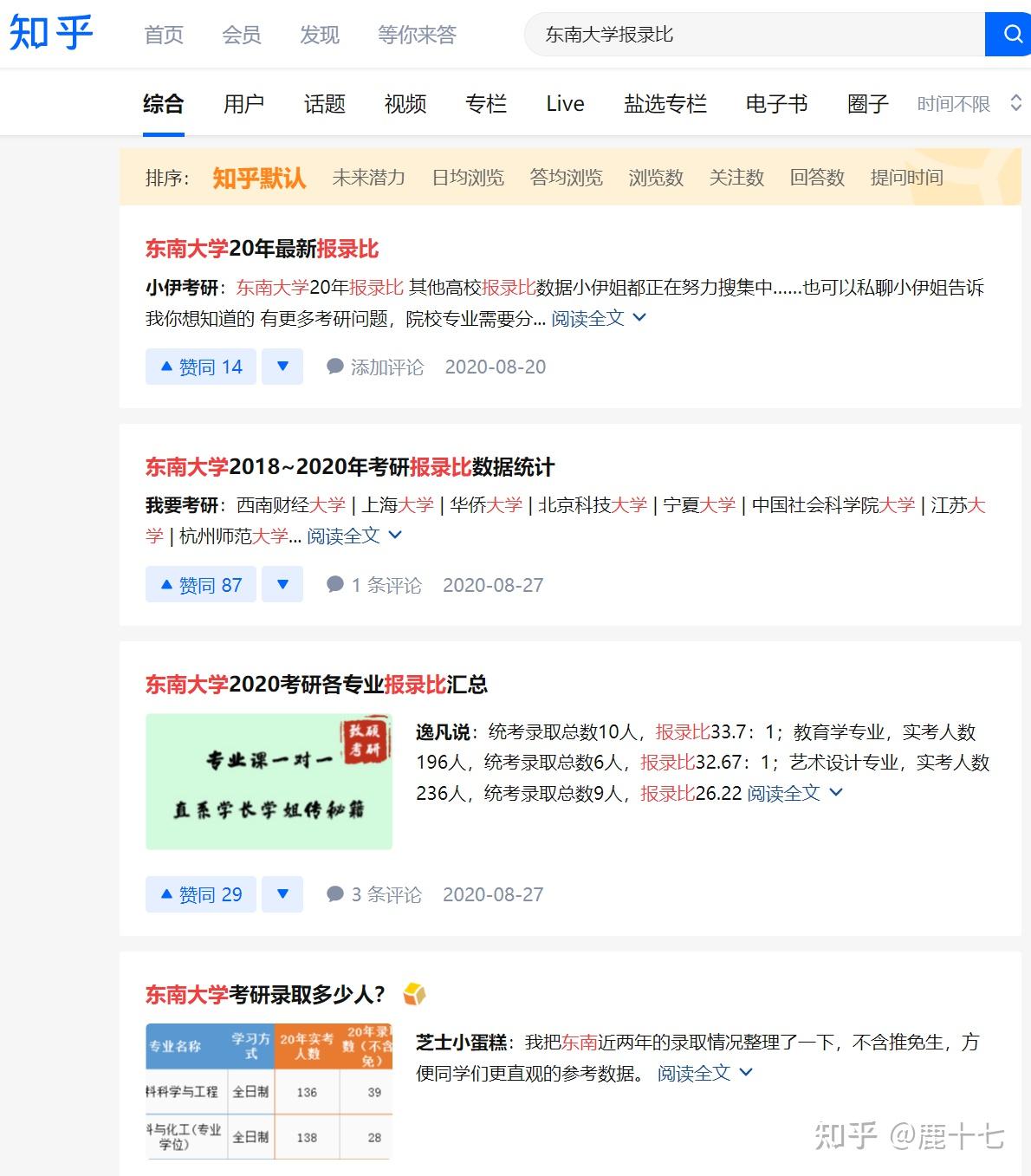Open the 1 条评论 comments

coord(373,585)
